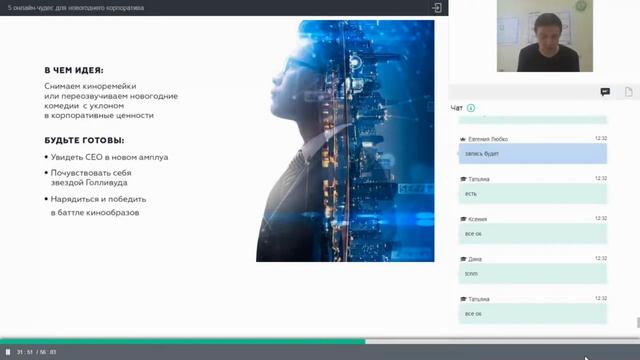The height and width of the screenshot is (360, 640).
Task: Click the chat info icon next to Чат
Action: 471,108
